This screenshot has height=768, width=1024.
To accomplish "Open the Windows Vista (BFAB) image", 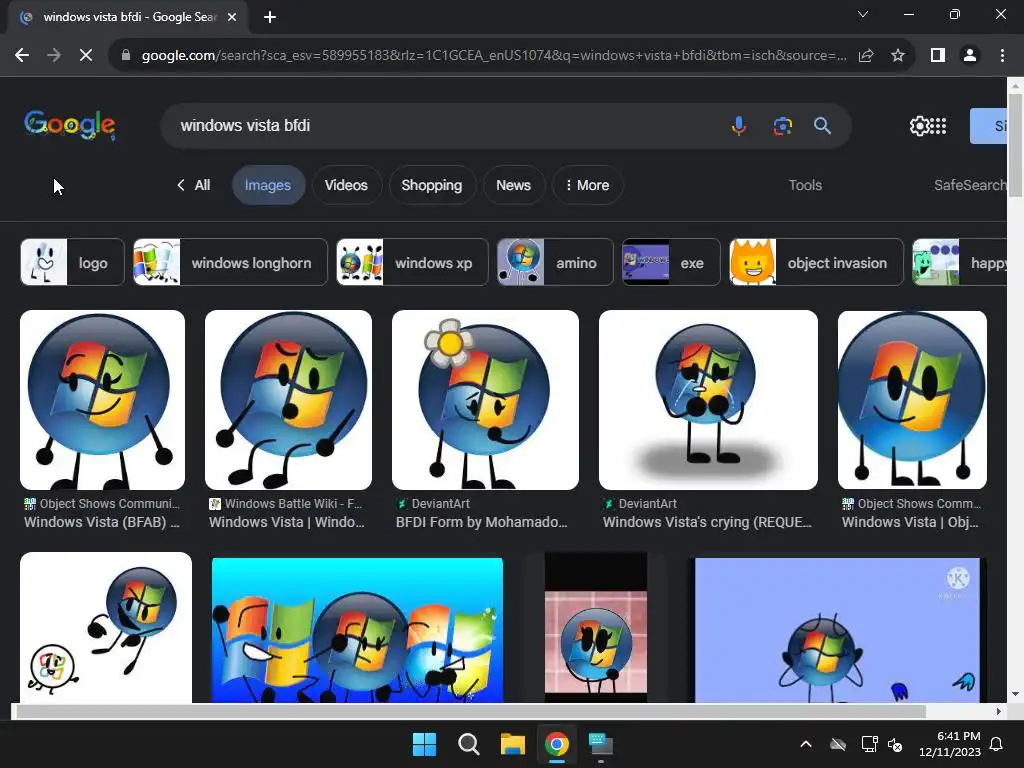I will point(103,400).
